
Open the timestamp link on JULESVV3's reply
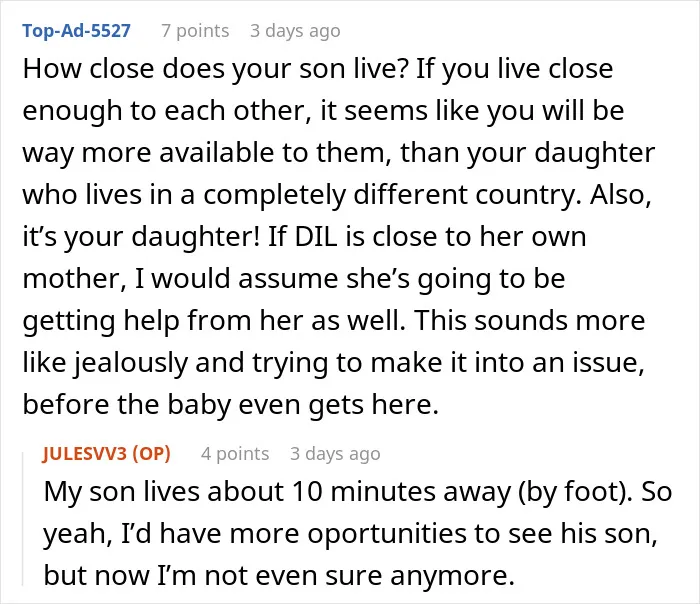point(335,454)
